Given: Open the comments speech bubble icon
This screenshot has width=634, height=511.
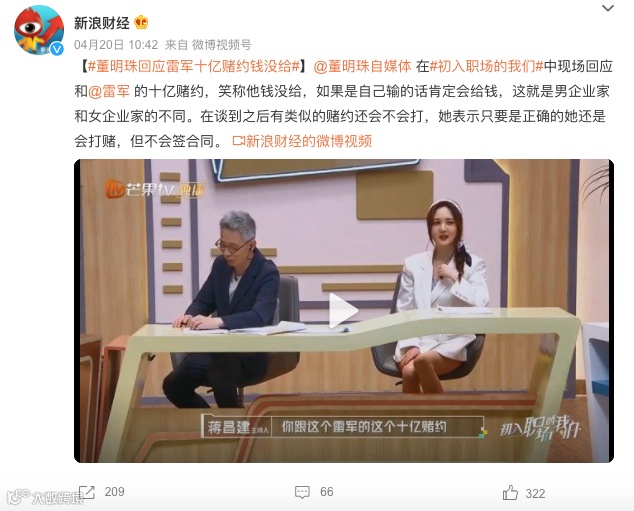Looking at the screenshot, I should (x=302, y=492).
